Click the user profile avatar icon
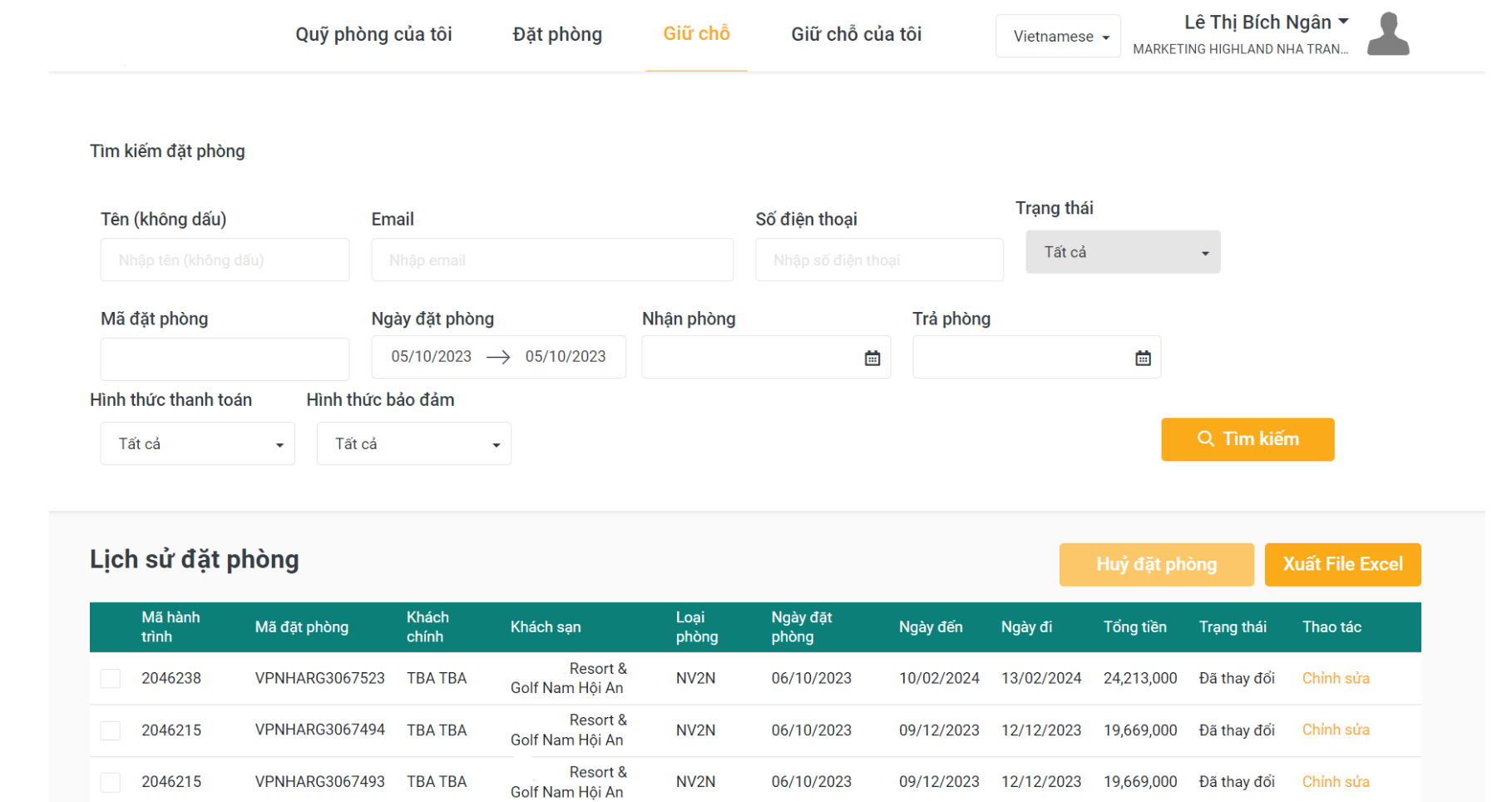 1387,34
